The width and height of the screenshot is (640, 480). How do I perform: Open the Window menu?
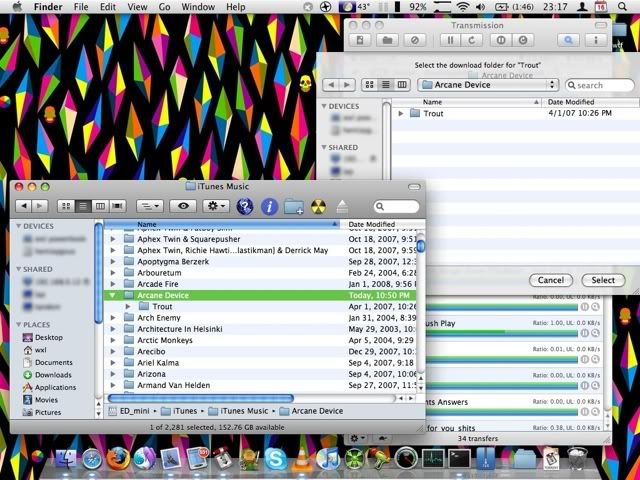pos(198,7)
